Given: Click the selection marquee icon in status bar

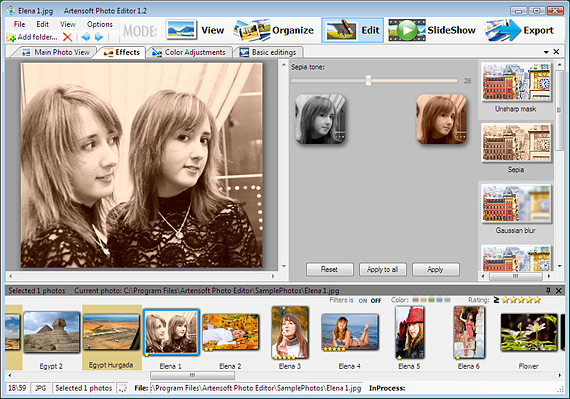Looking at the screenshot, I should point(123,388).
